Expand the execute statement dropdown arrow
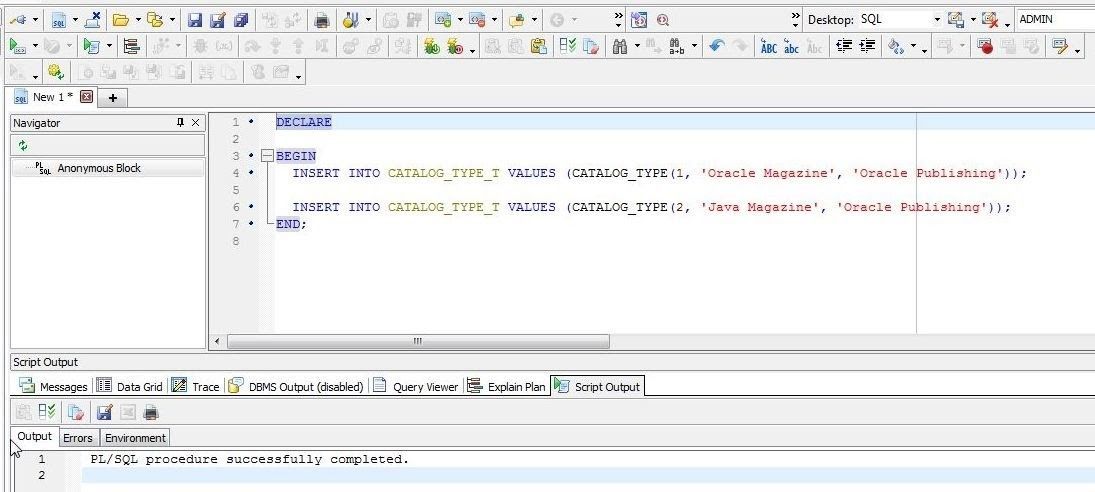This screenshot has width=1095, height=492. [35, 47]
